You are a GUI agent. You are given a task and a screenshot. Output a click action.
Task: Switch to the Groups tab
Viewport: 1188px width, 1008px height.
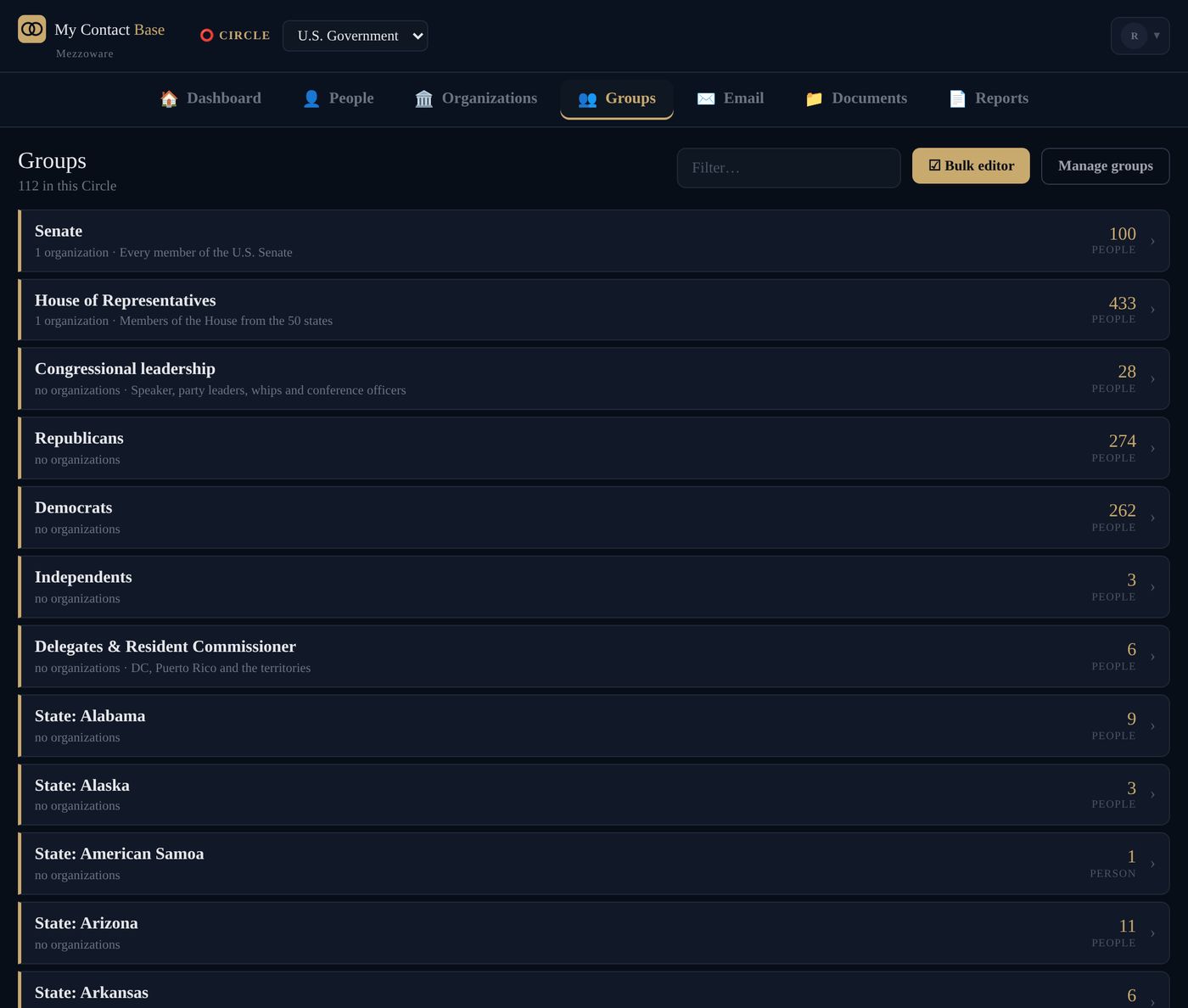pos(617,98)
